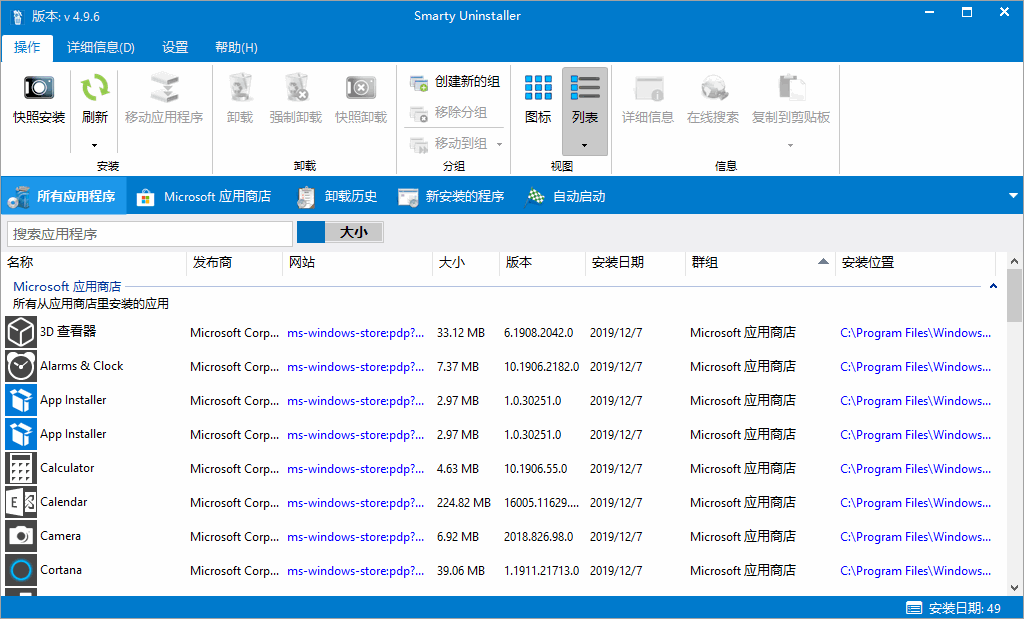
Task: Open Cortana install location path
Action: pos(916,570)
